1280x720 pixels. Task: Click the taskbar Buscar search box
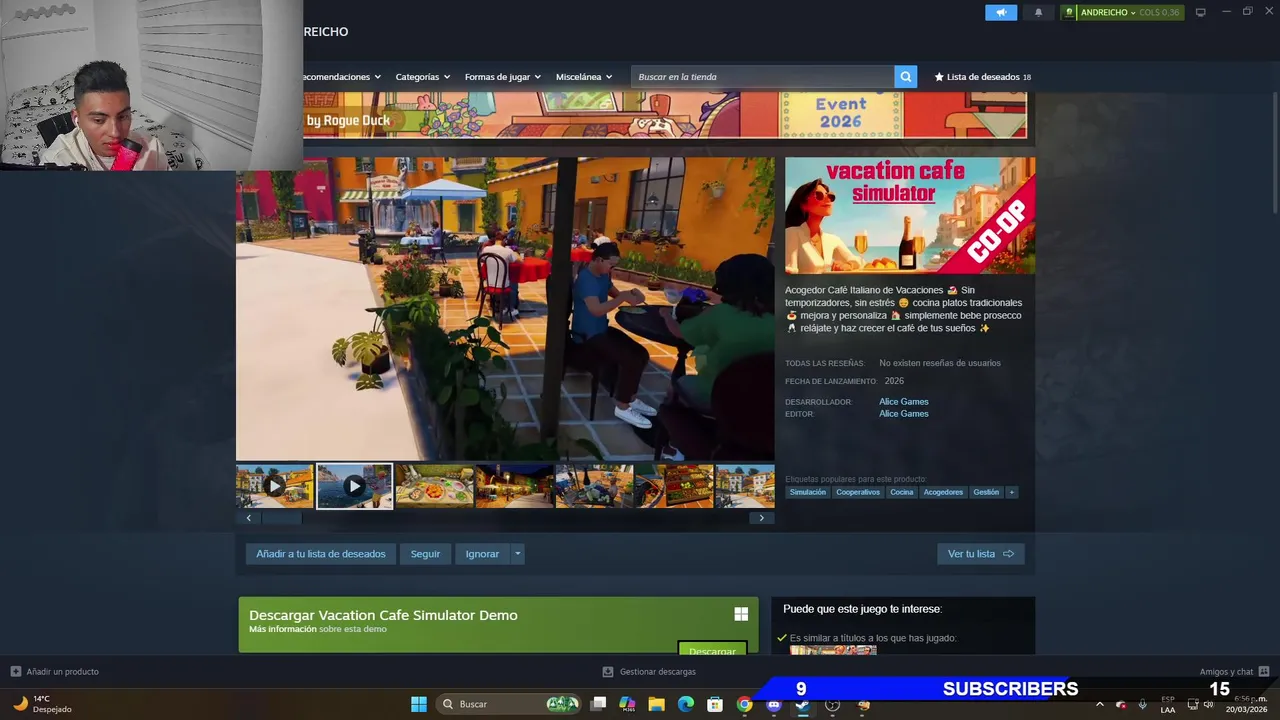pos(510,704)
